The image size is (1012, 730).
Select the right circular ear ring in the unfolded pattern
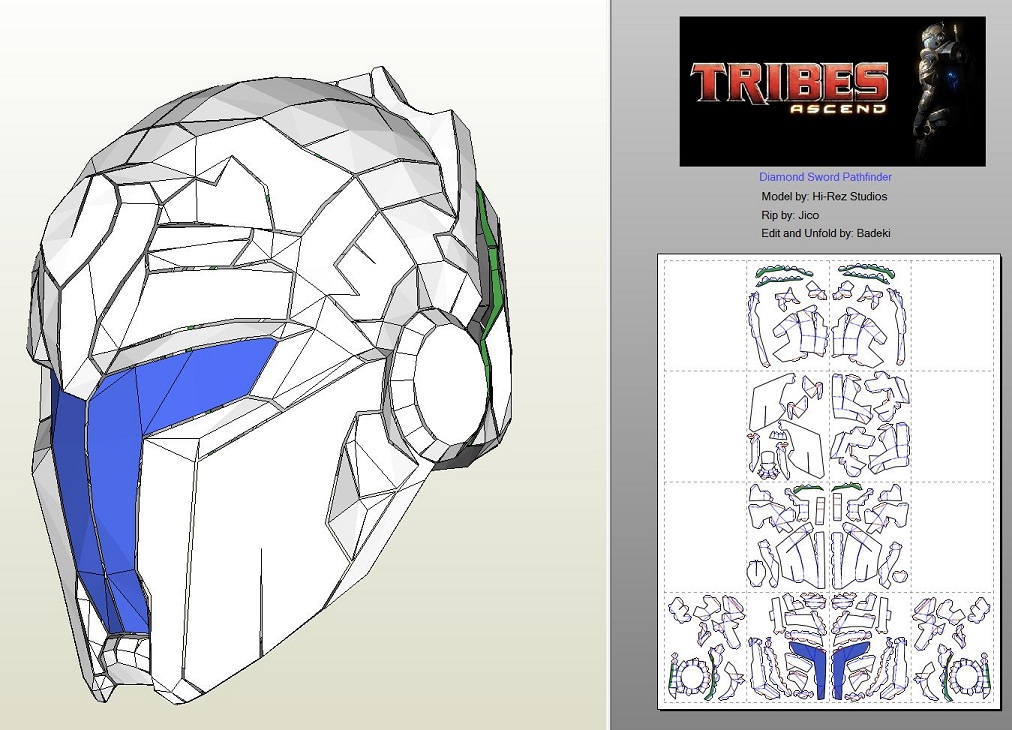click(x=967, y=675)
